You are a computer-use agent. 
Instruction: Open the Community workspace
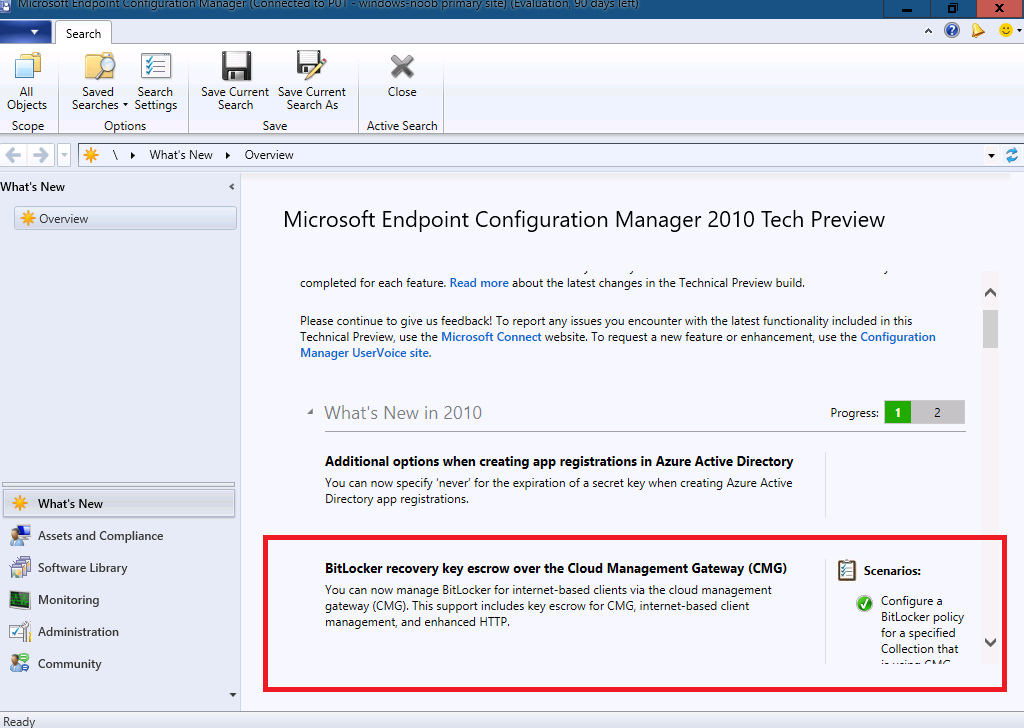coord(119,663)
